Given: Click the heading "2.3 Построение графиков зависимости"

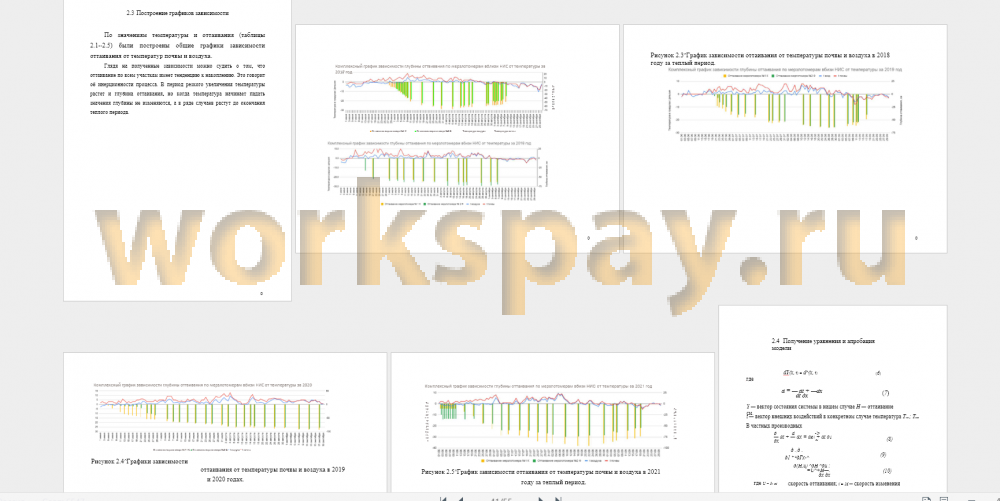Looking at the screenshot, I should [178, 13].
